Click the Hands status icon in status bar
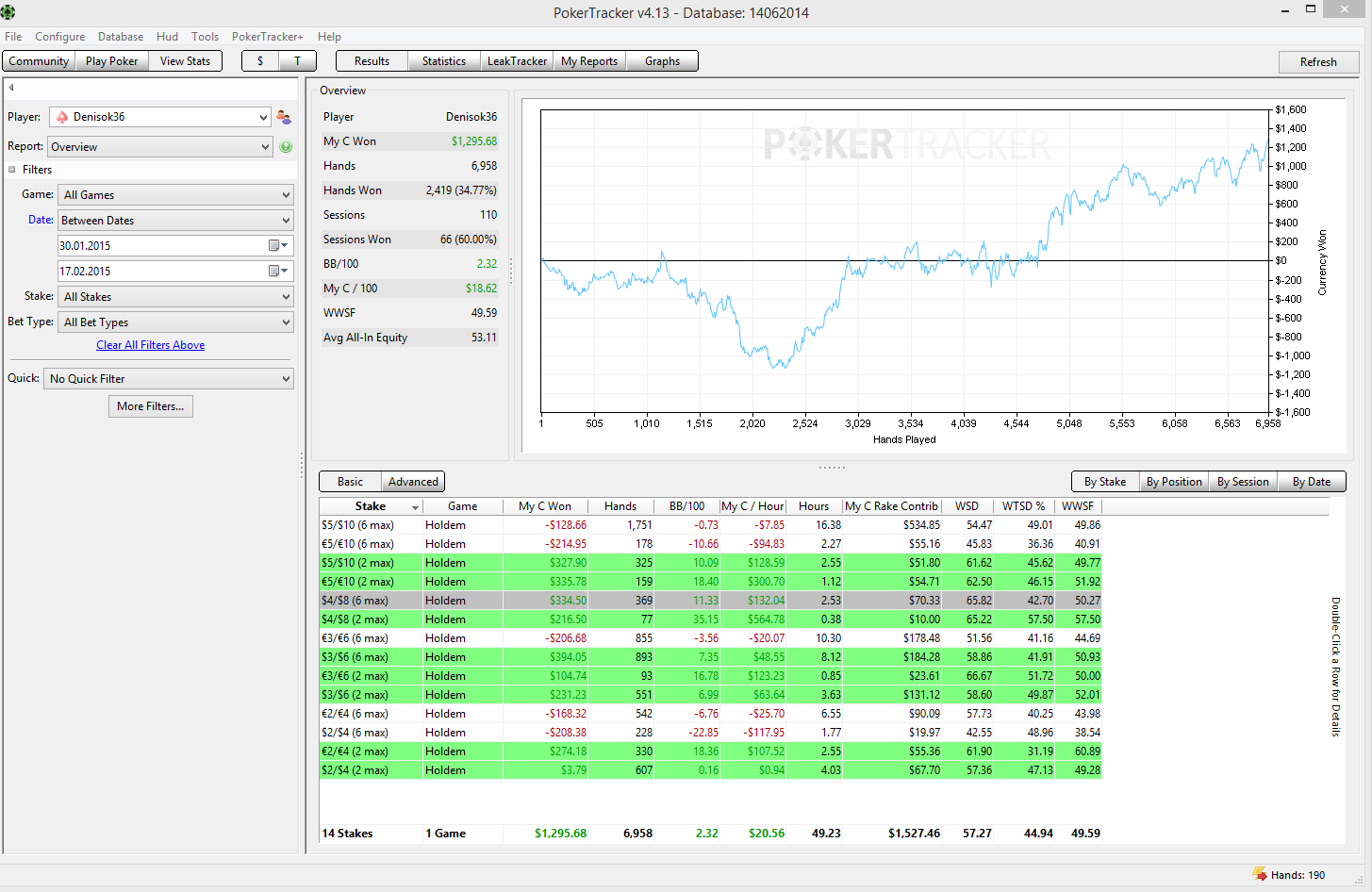The image size is (1372, 892). click(x=1259, y=874)
